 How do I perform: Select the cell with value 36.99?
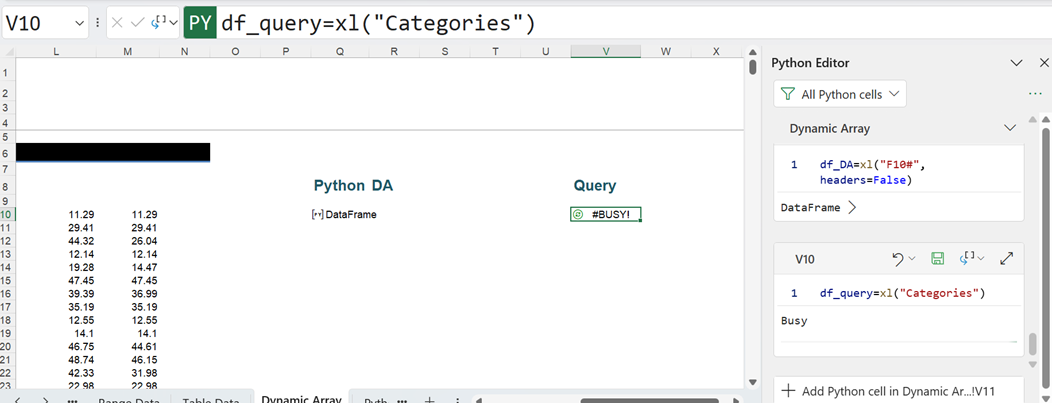click(x=127, y=294)
